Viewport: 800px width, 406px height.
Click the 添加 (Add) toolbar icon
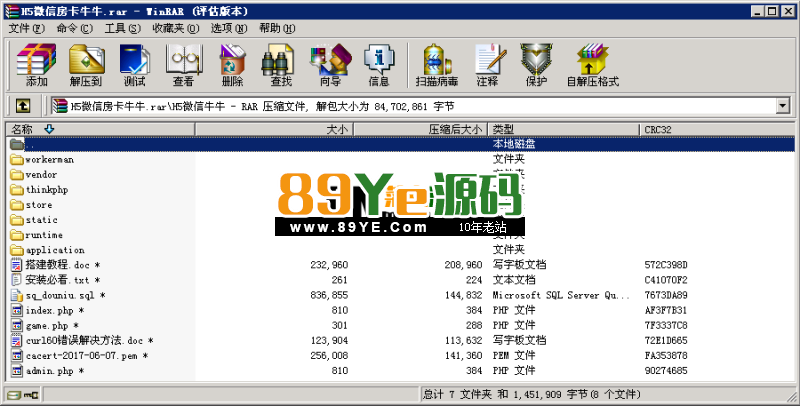point(36,59)
